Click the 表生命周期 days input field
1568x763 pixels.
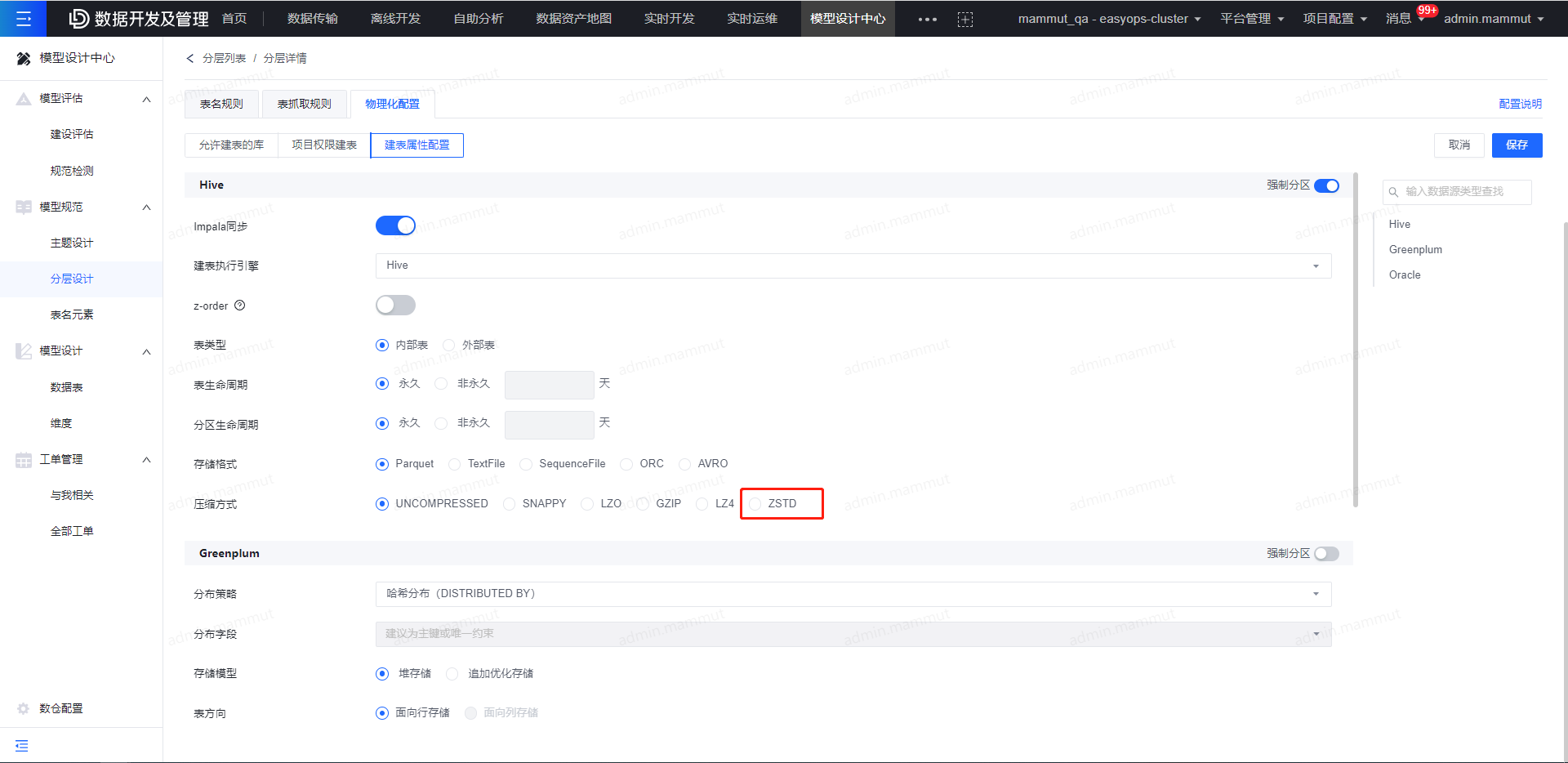(x=549, y=385)
